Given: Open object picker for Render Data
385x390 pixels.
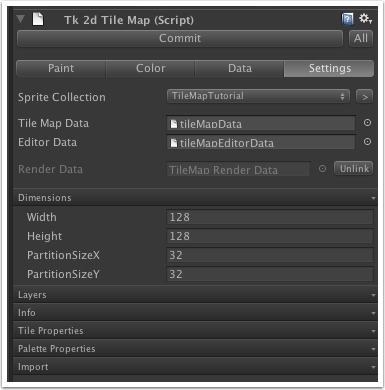Looking at the screenshot, I should 322,169.
